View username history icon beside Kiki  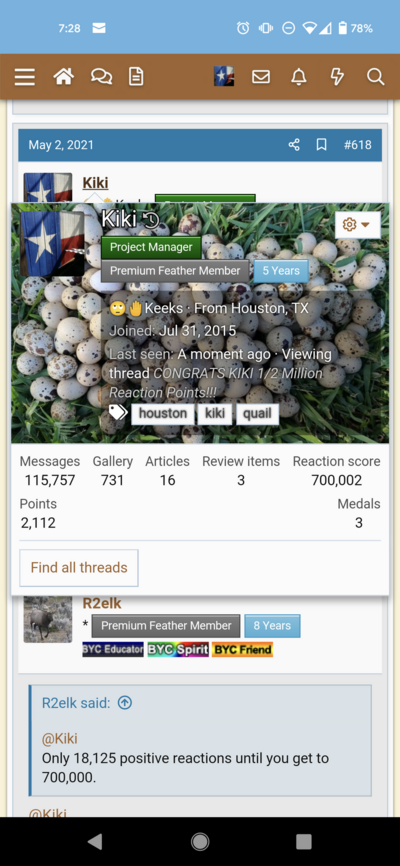[x=151, y=220]
